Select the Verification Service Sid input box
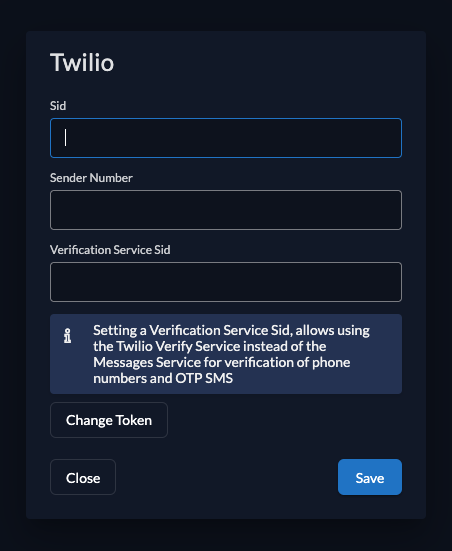This screenshot has height=551, width=452. [226, 282]
